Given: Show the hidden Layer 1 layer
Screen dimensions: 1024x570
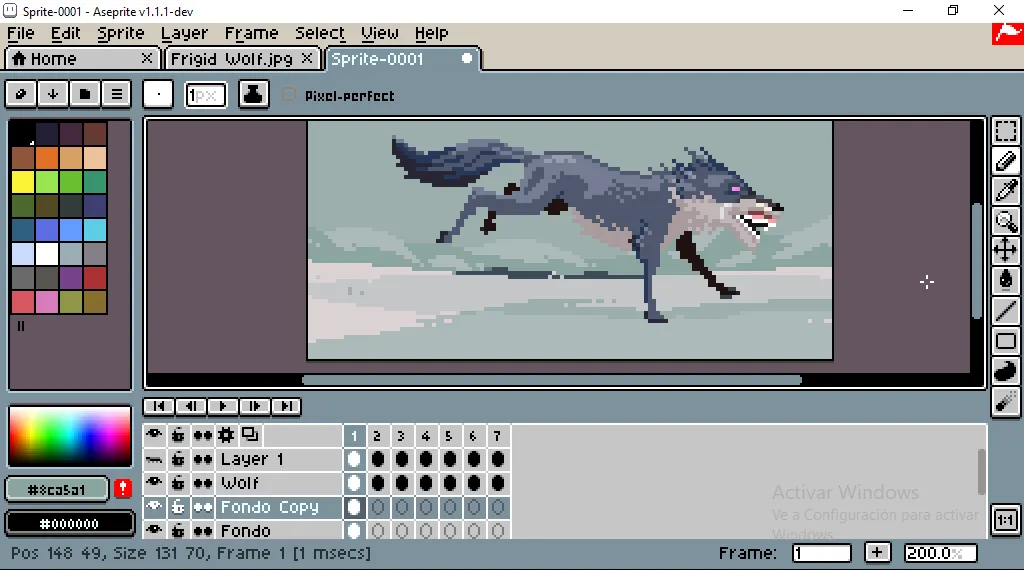Looking at the screenshot, I should (154, 460).
